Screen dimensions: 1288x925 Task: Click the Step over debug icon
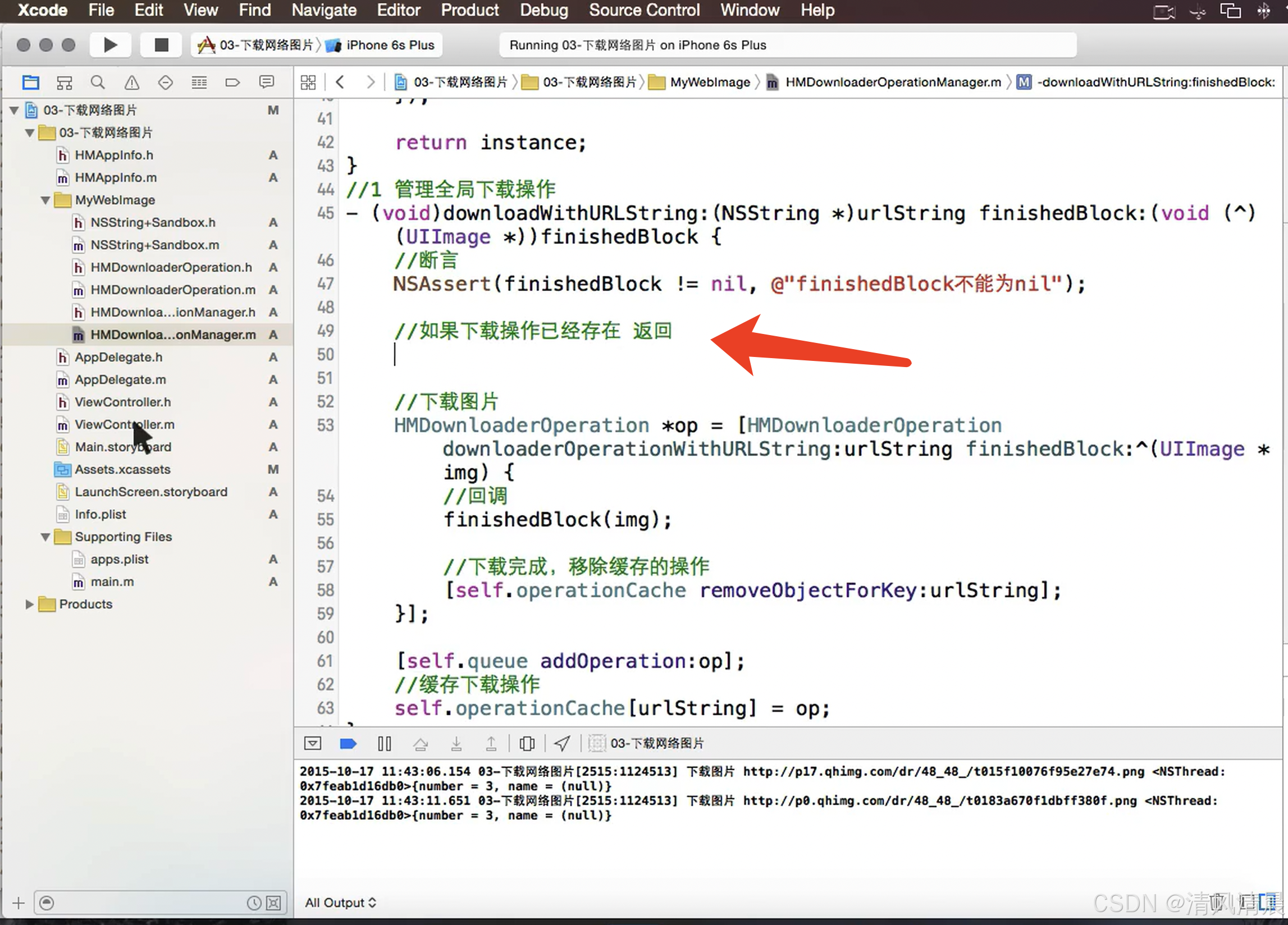pos(420,743)
